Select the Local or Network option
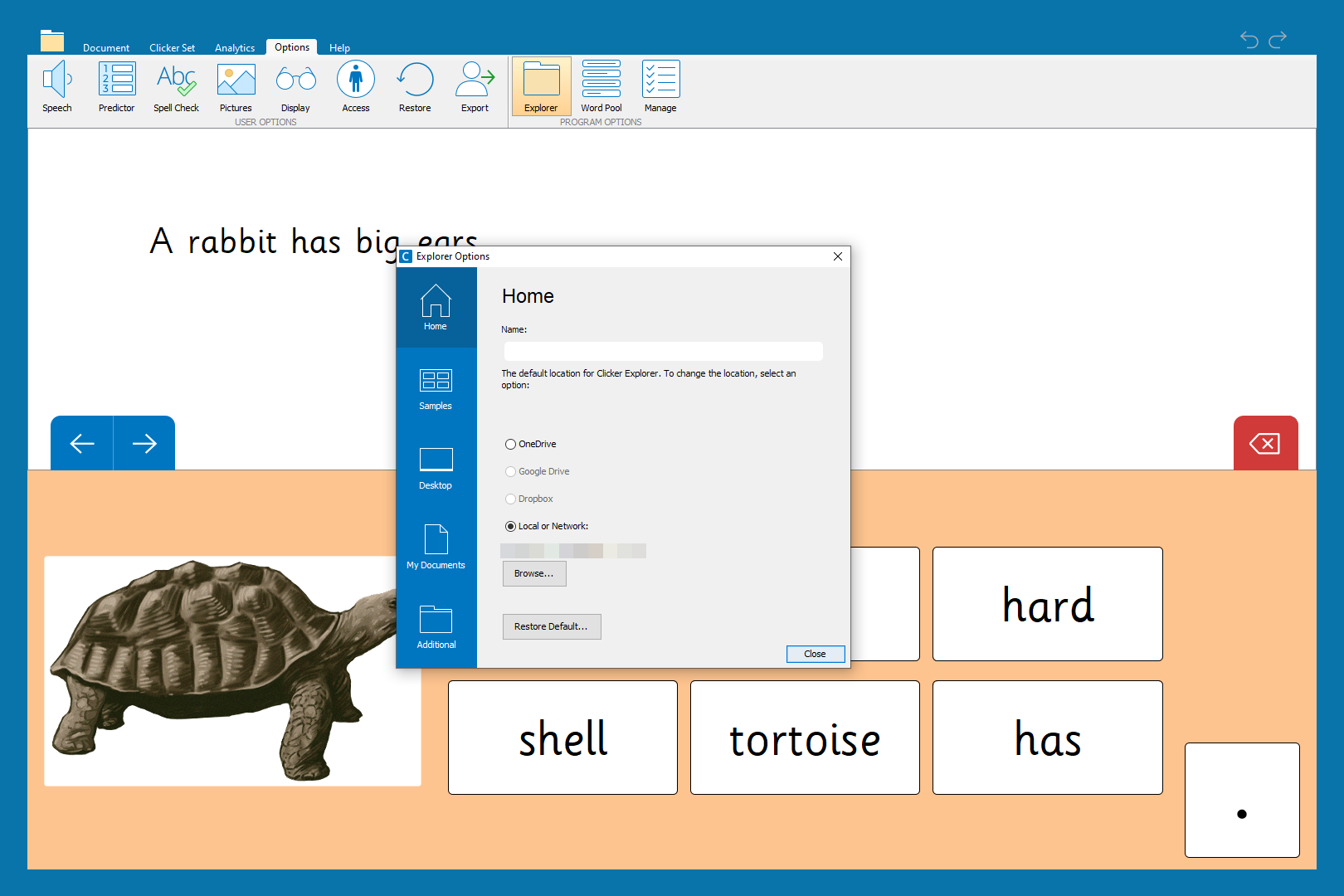The height and width of the screenshot is (896, 1344). point(511,527)
